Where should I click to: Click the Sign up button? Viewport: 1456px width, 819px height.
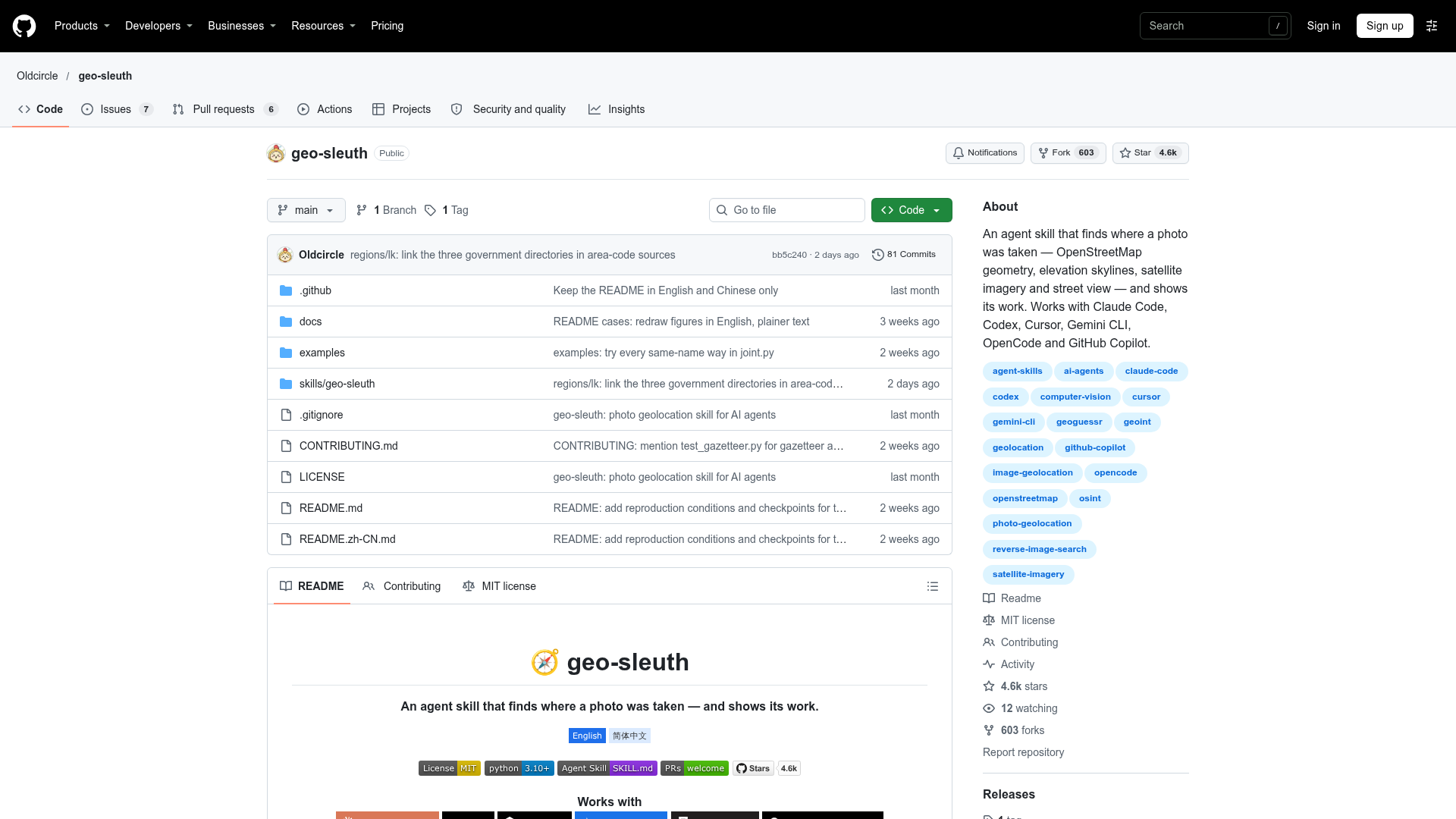[1385, 26]
